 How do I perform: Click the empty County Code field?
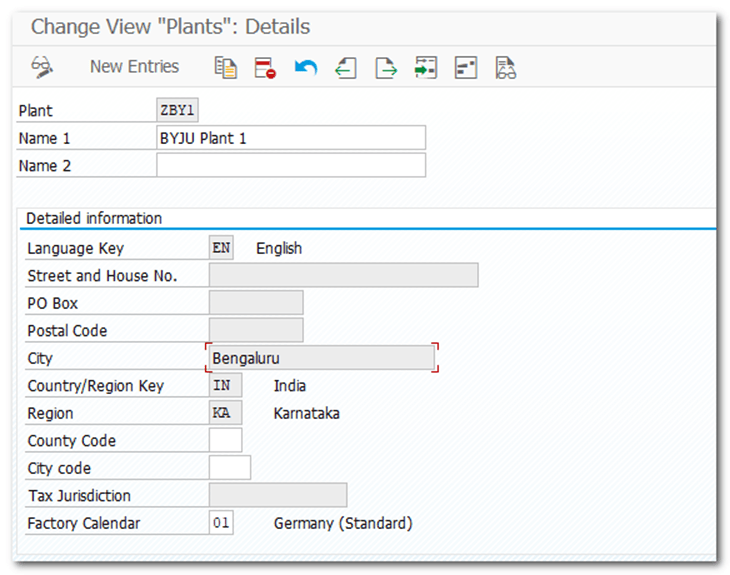point(225,440)
